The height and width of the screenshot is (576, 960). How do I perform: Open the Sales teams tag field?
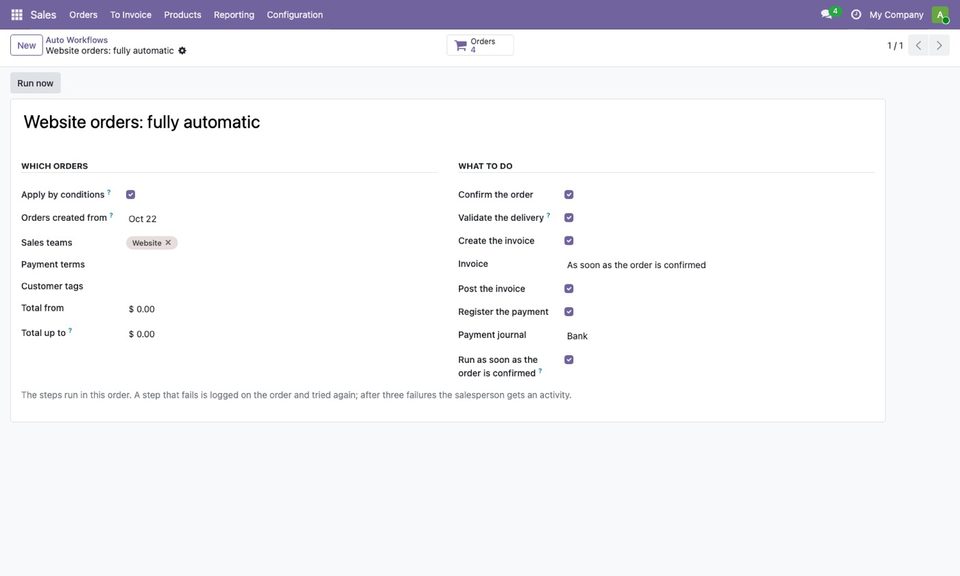click(x=282, y=243)
